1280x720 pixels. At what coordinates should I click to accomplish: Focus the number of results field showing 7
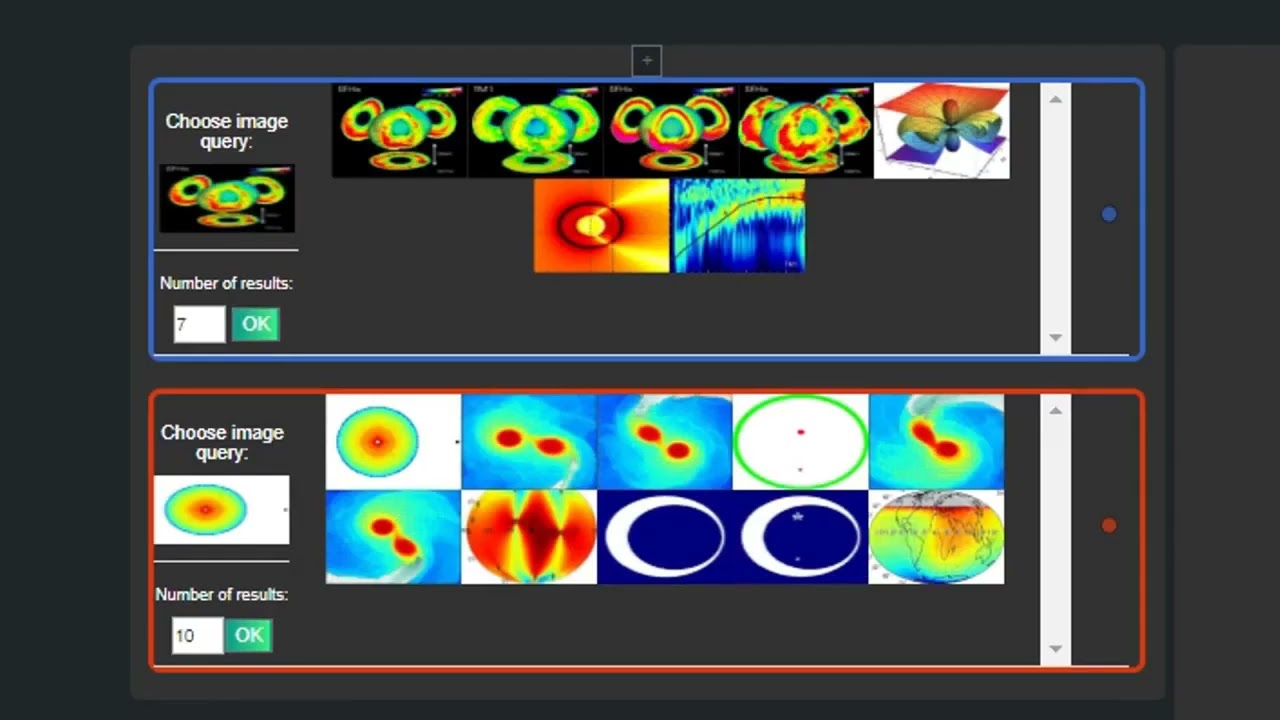(x=199, y=324)
